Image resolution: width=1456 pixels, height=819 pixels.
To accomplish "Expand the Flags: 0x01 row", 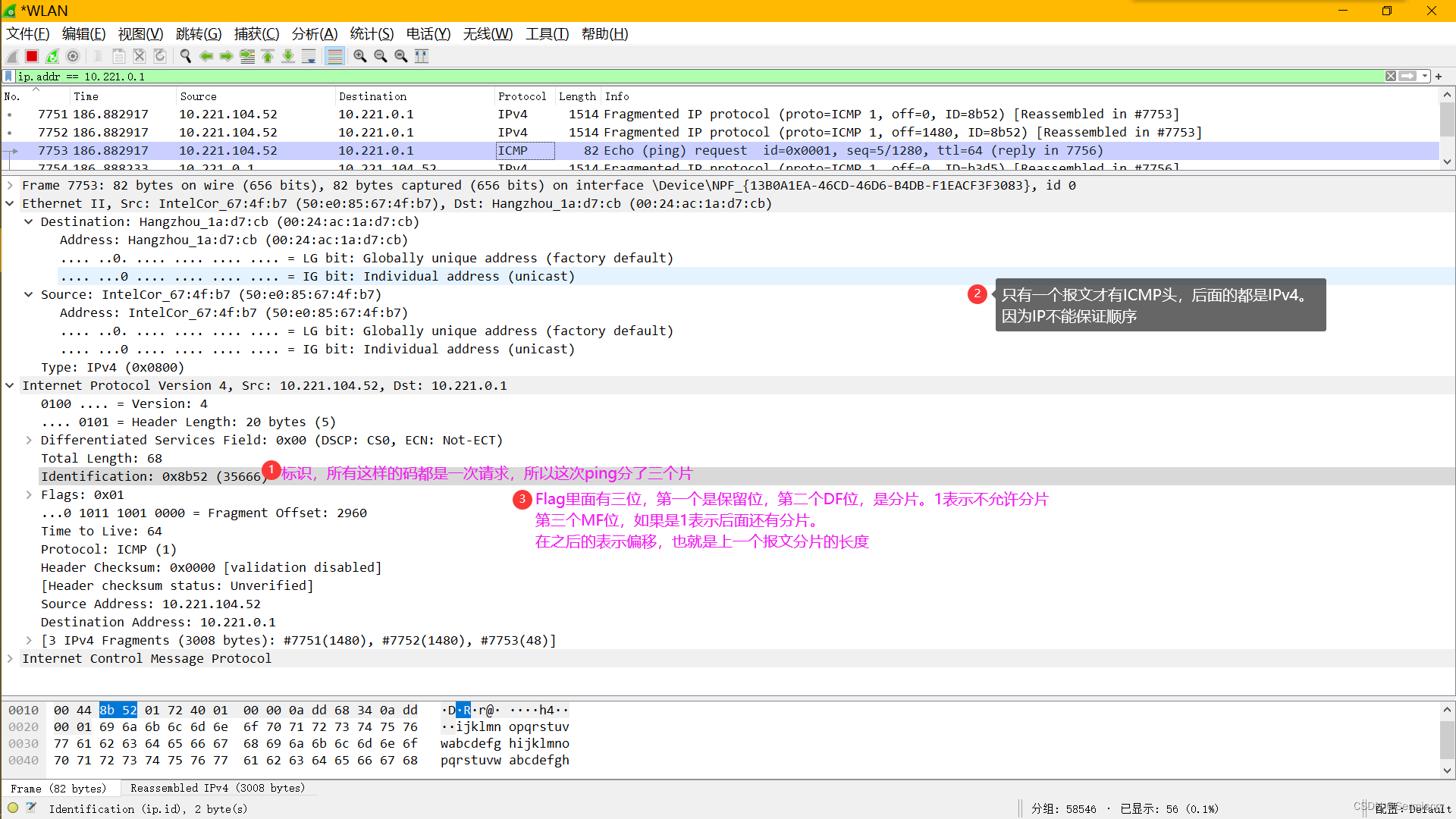I will pyautogui.click(x=29, y=495).
